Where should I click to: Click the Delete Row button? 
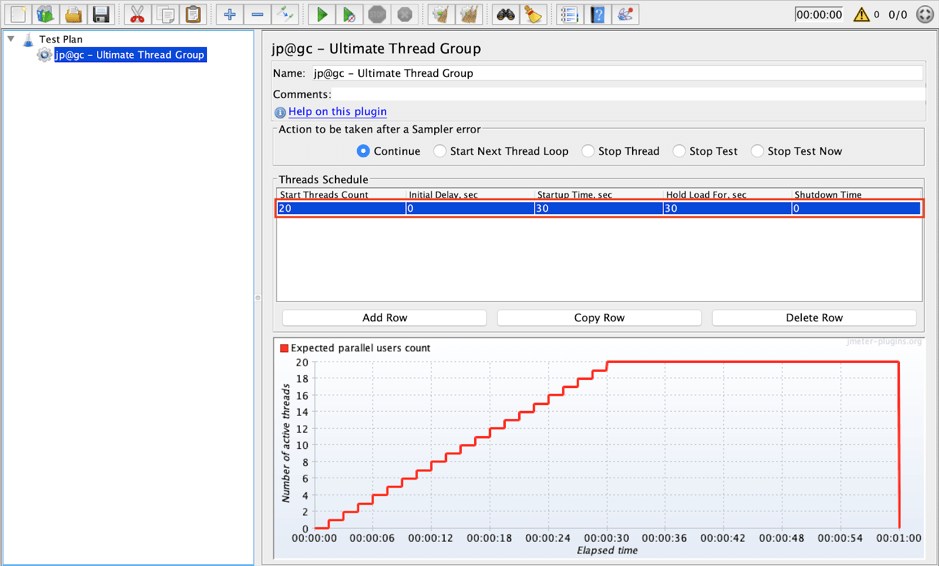pos(814,317)
